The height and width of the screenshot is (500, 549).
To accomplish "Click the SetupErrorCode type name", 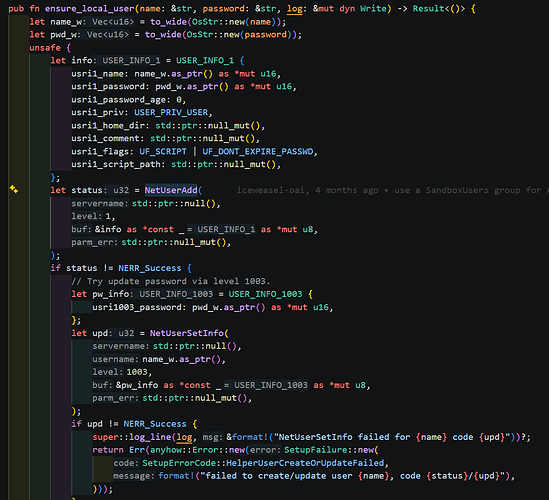I will (179, 463).
